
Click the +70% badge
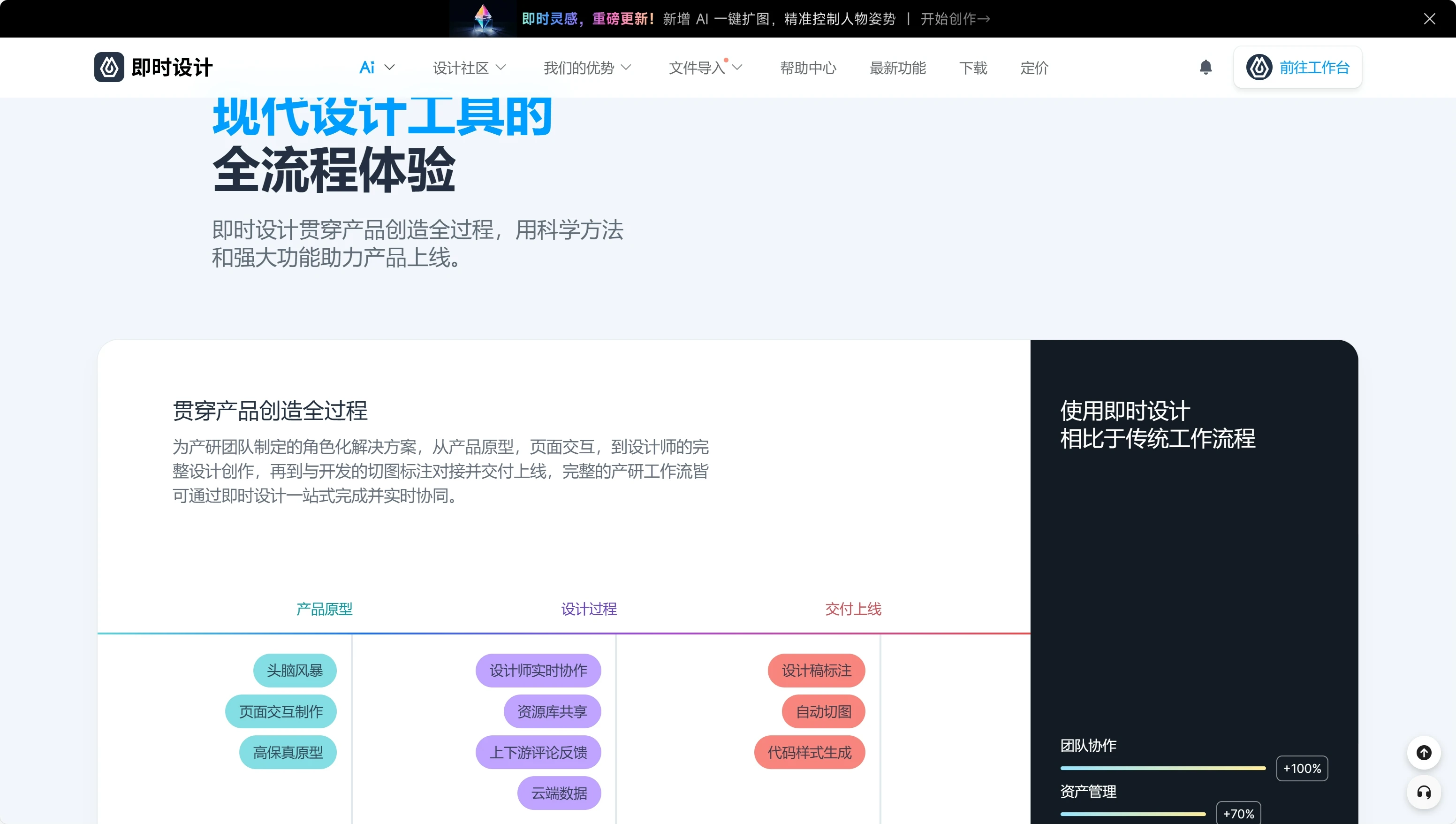coord(1238,813)
